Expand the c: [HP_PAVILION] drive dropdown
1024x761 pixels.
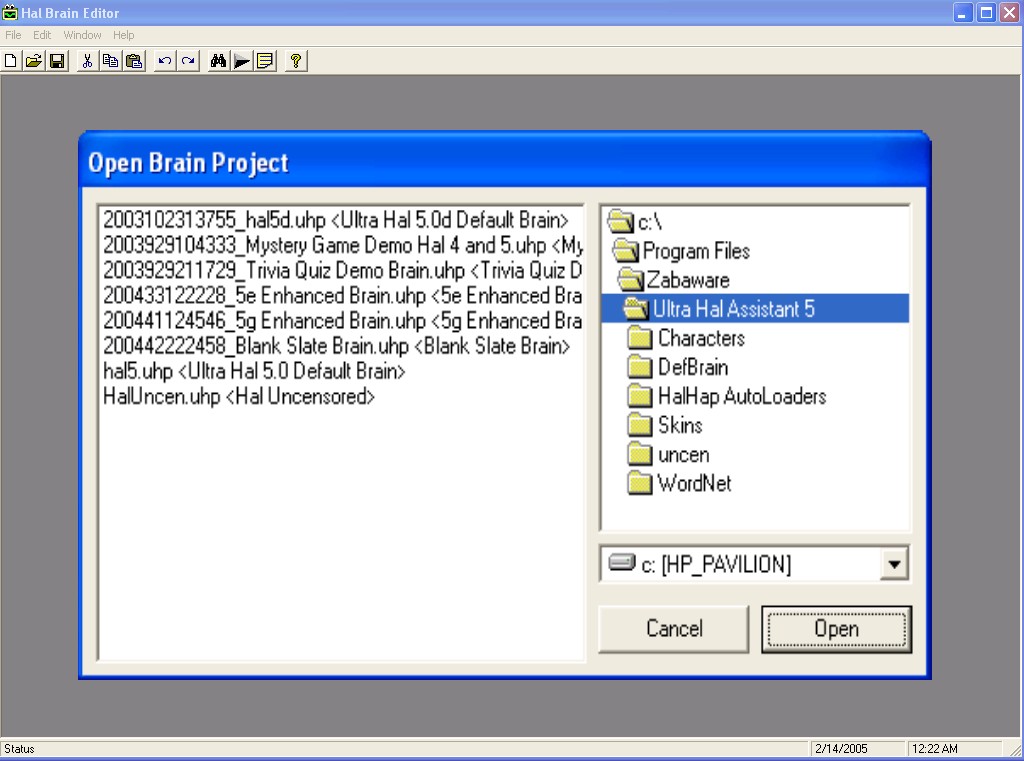point(894,564)
